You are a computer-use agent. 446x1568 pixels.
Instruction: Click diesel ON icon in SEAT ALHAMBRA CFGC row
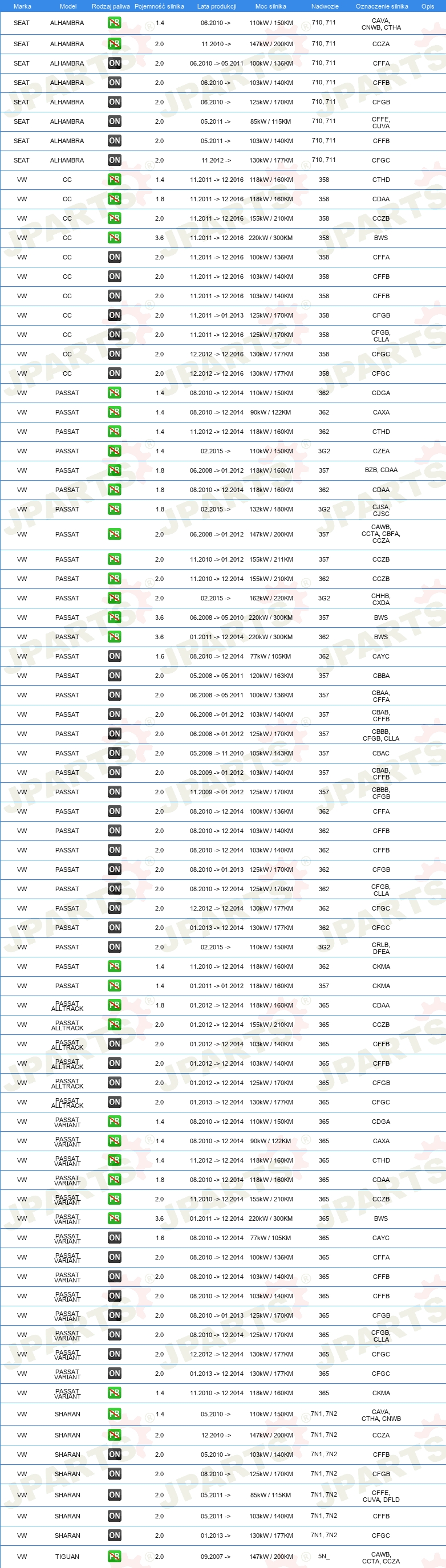115,160
